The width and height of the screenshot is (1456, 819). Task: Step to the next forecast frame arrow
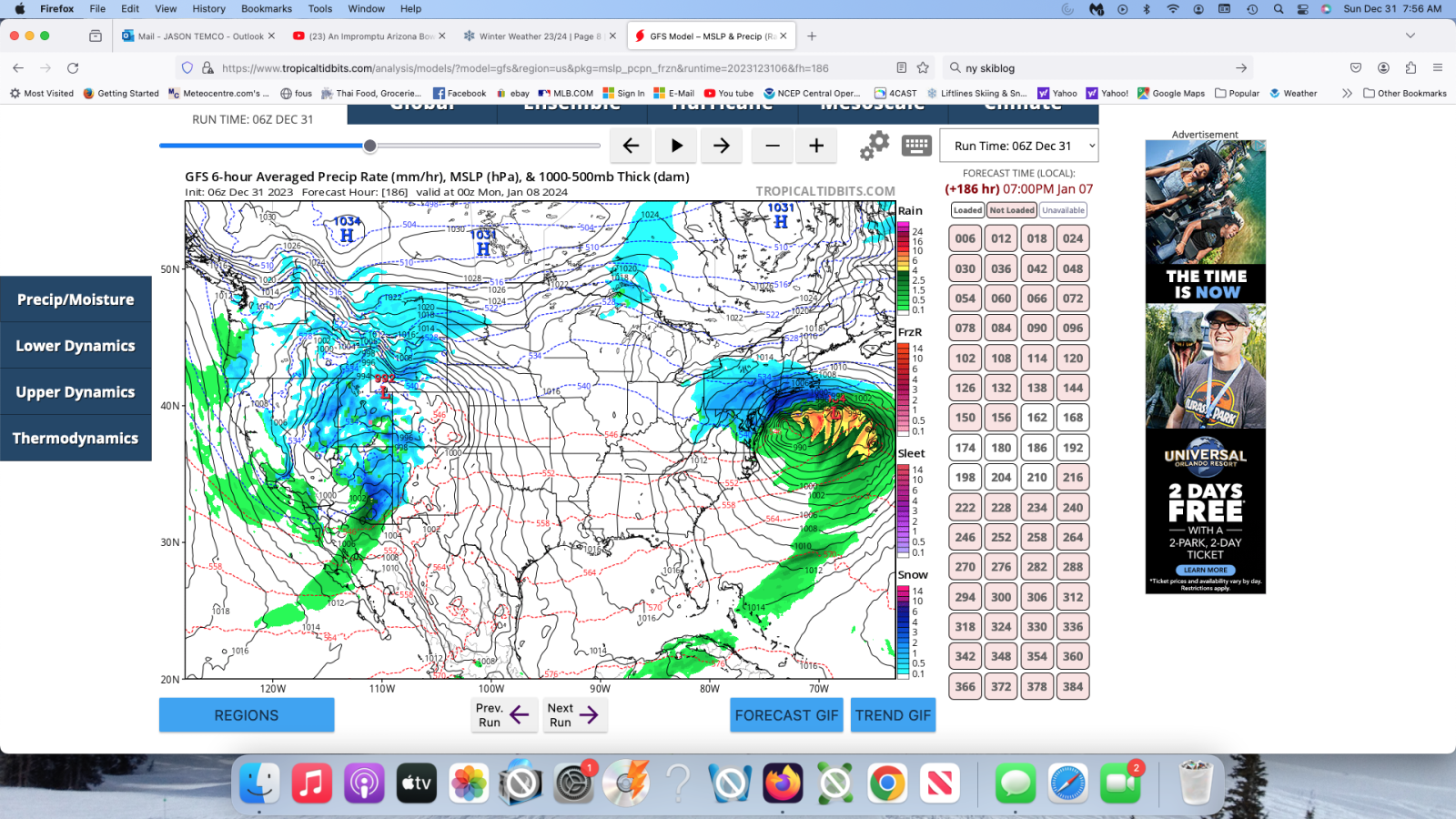pyautogui.click(x=722, y=146)
